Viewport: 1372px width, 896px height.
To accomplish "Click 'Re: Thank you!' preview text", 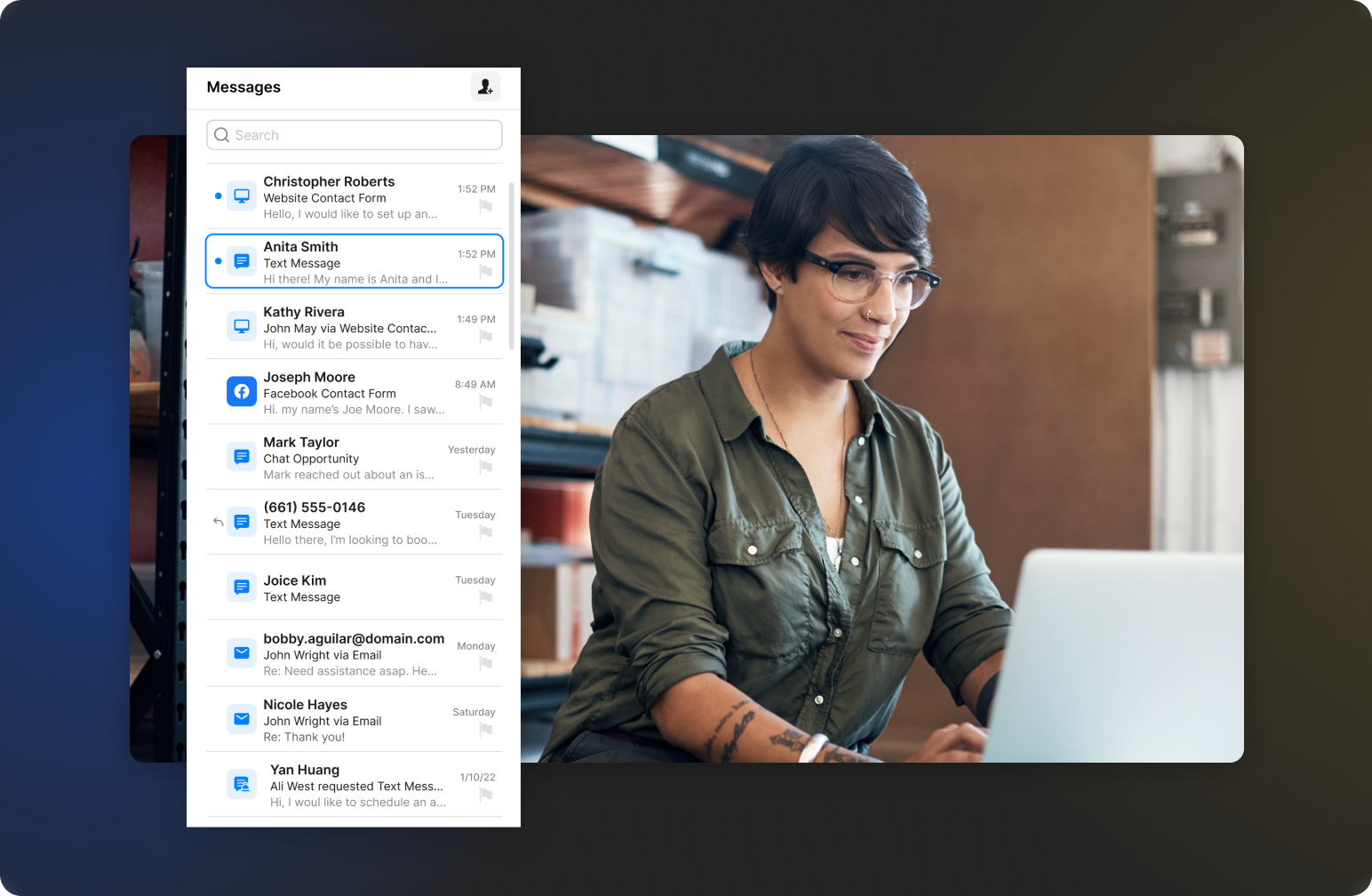I will click(304, 737).
